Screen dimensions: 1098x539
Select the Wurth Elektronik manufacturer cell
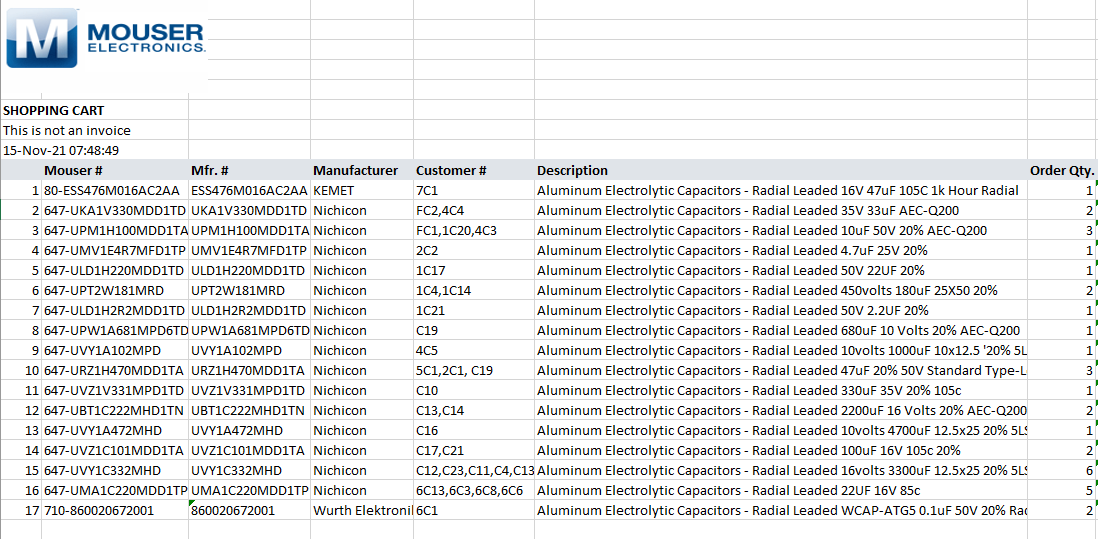click(x=362, y=511)
